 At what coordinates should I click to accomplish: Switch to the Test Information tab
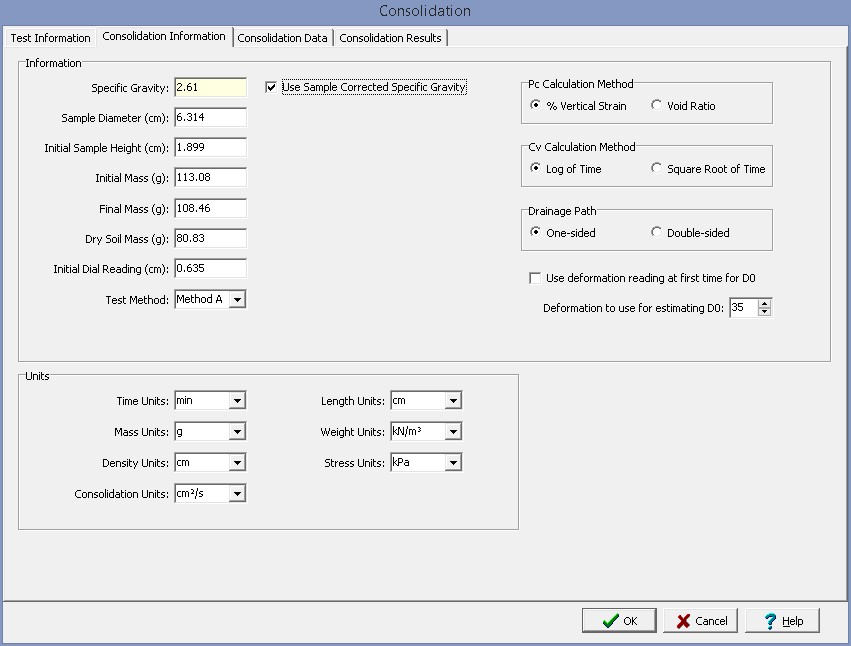(x=50, y=38)
